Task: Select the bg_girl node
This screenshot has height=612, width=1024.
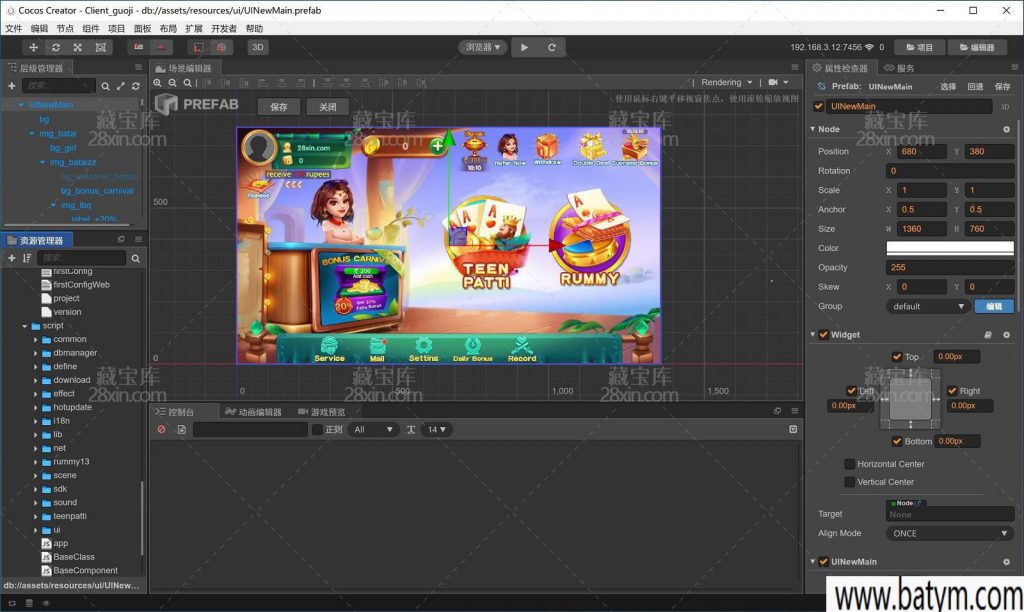Action: pyautogui.click(x=63, y=148)
